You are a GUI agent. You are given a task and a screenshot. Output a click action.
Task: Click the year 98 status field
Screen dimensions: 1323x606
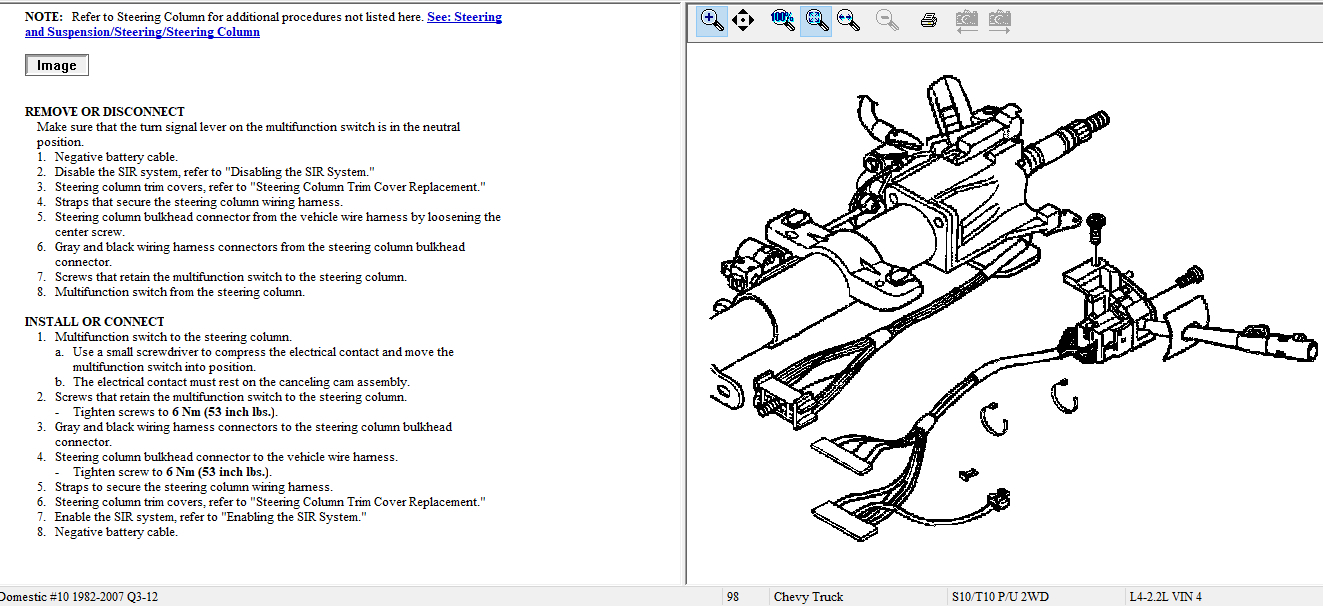click(x=733, y=597)
